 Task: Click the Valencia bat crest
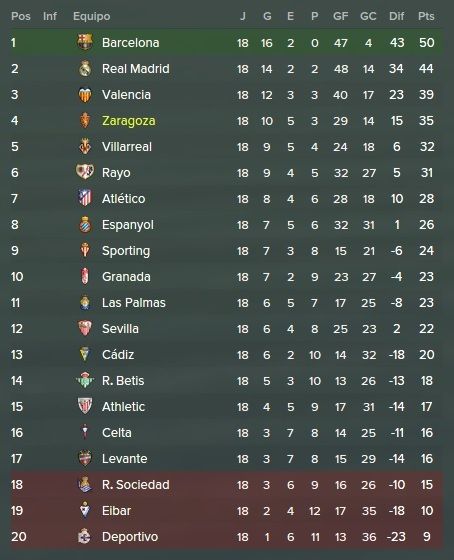[85, 95]
